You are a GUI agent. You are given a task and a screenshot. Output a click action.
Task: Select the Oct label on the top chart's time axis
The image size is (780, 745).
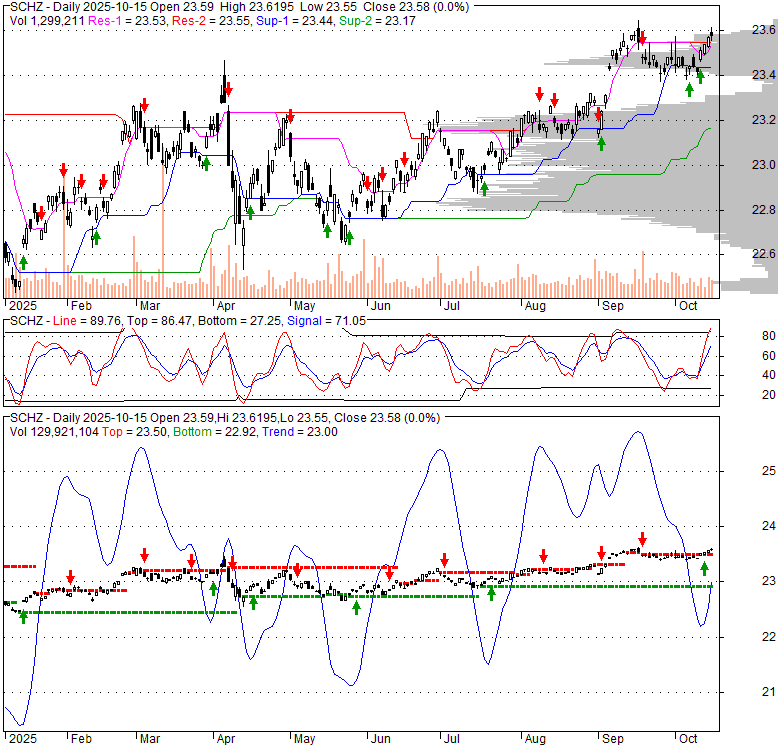[x=688, y=306]
